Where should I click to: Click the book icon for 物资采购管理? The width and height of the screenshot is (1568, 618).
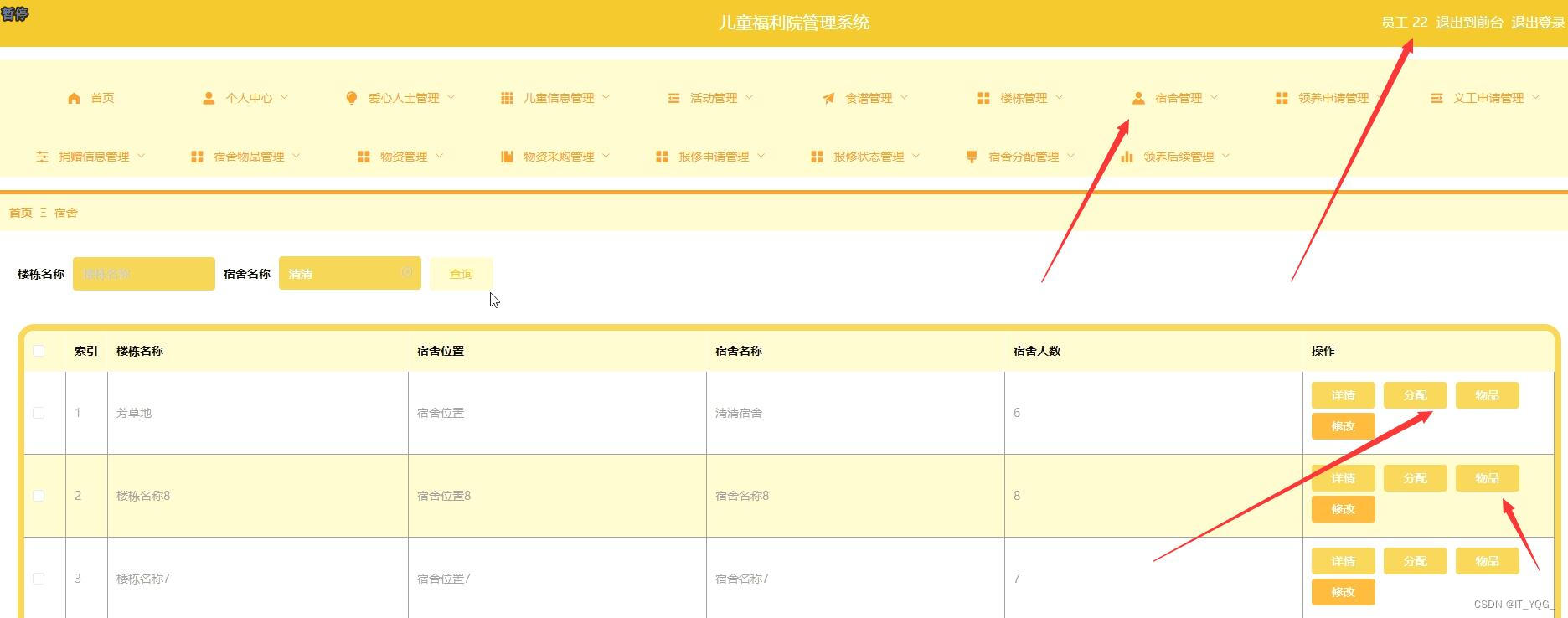[507, 157]
